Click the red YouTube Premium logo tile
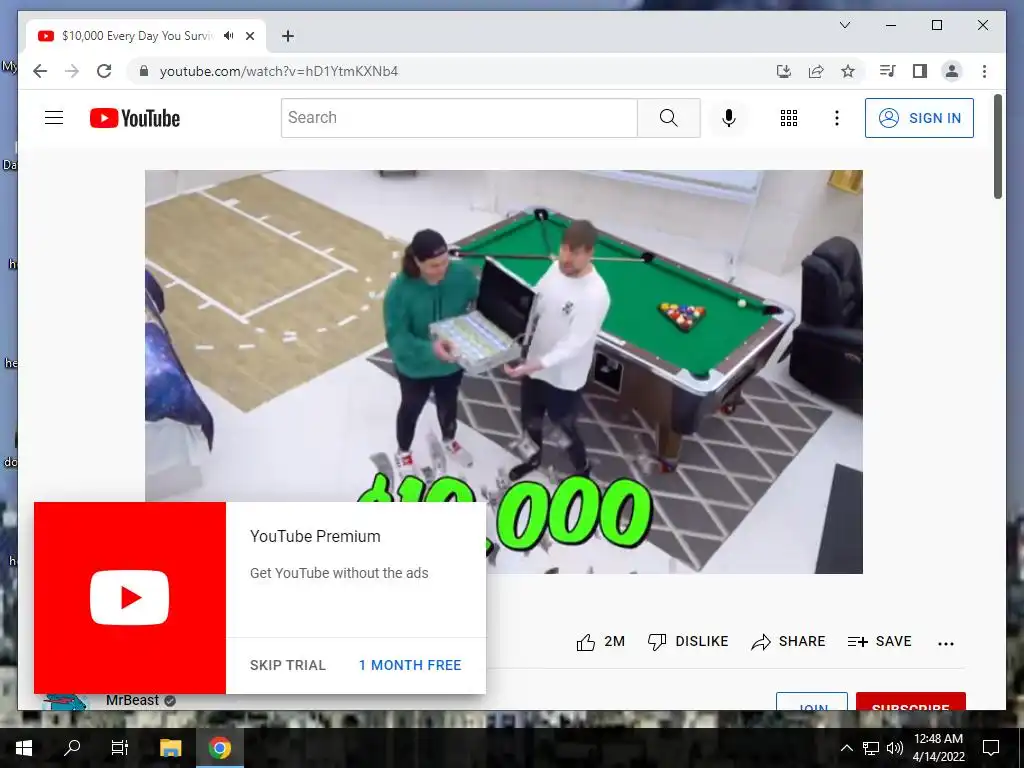Screen dimensions: 1024x768 point(130,598)
